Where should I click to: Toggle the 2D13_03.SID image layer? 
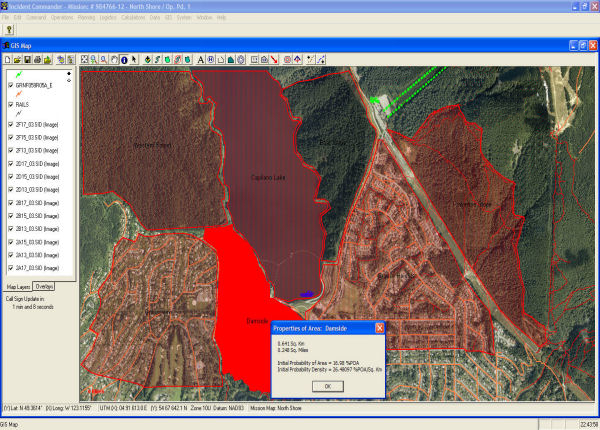tap(11, 190)
